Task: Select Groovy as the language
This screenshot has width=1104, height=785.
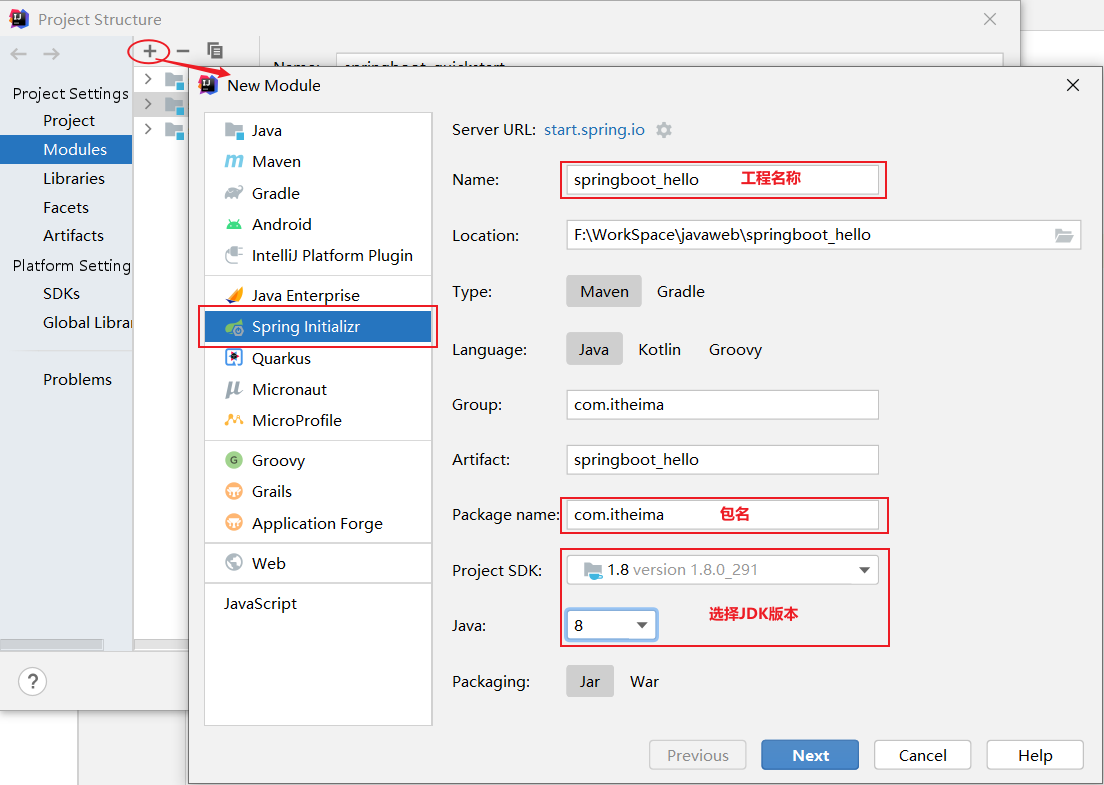Action: point(735,349)
